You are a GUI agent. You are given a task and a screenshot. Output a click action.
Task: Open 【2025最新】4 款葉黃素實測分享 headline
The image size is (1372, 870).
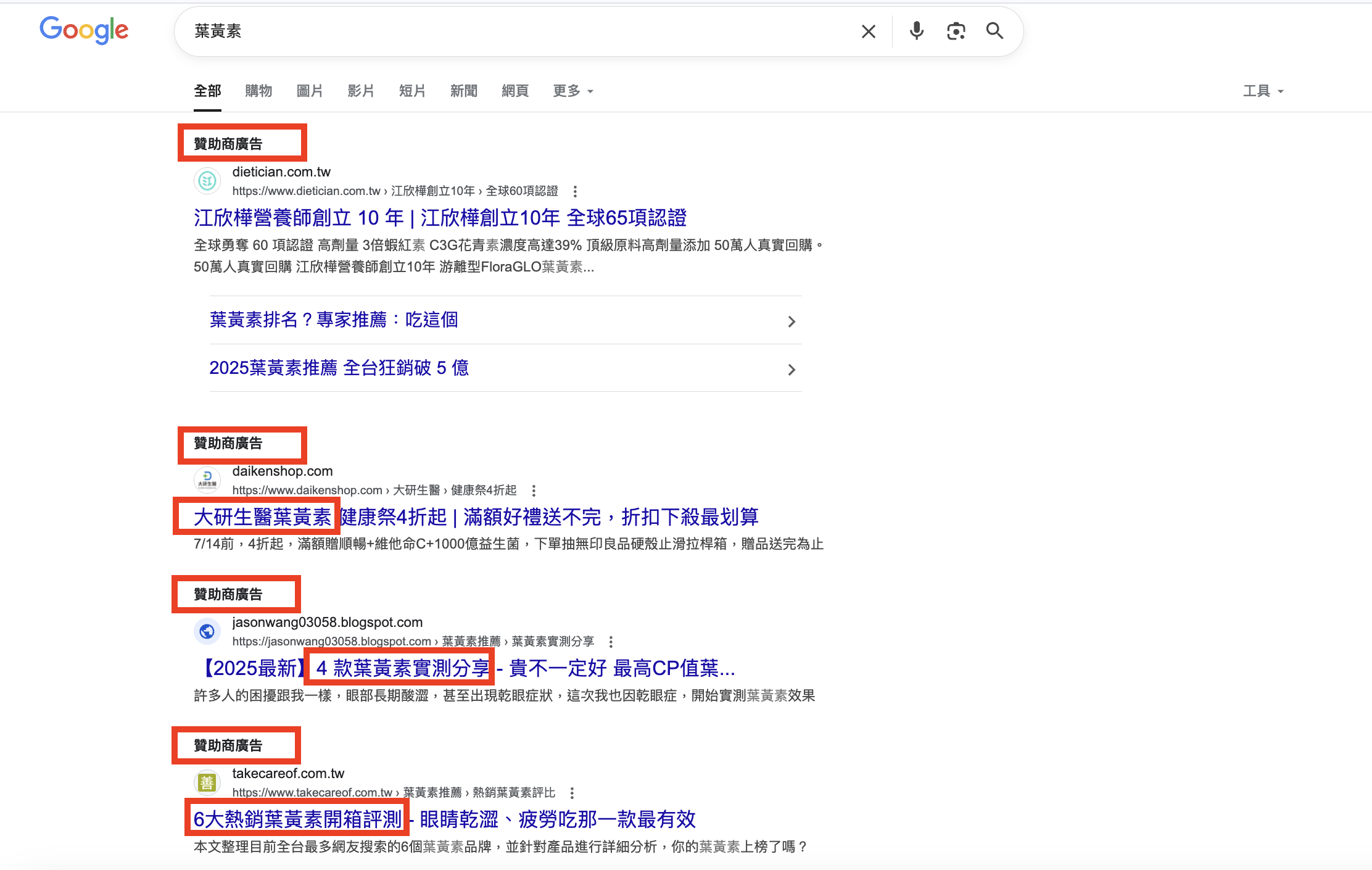(x=465, y=668)
